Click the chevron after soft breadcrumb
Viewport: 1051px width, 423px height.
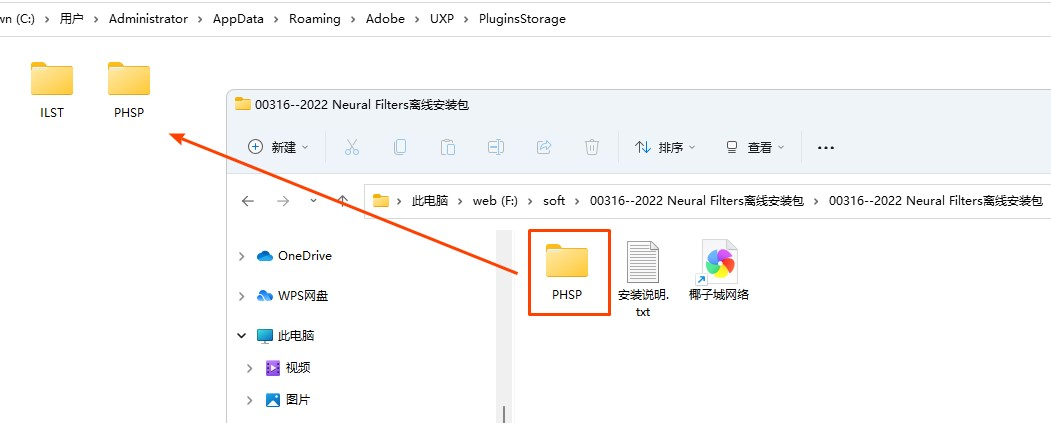click(578, 200)
